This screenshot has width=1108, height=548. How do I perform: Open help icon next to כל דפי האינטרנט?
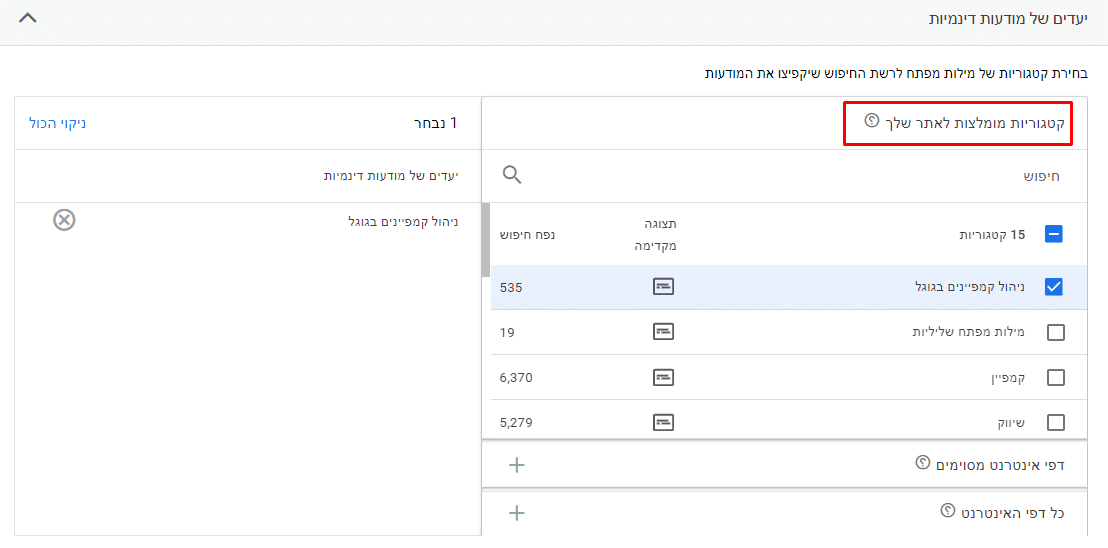coord(948,511)
